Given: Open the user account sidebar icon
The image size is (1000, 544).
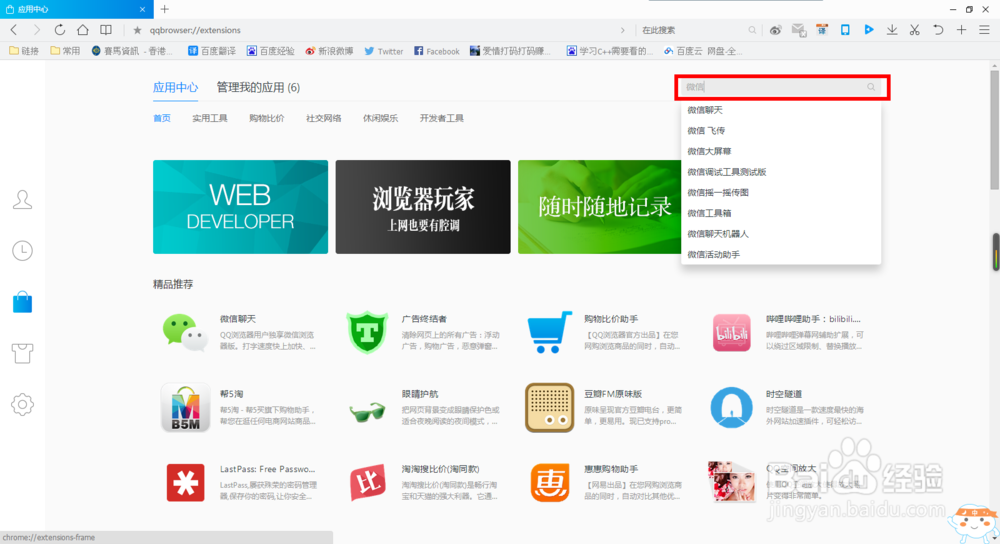Looking at the screenshot, I should (22, 200).
